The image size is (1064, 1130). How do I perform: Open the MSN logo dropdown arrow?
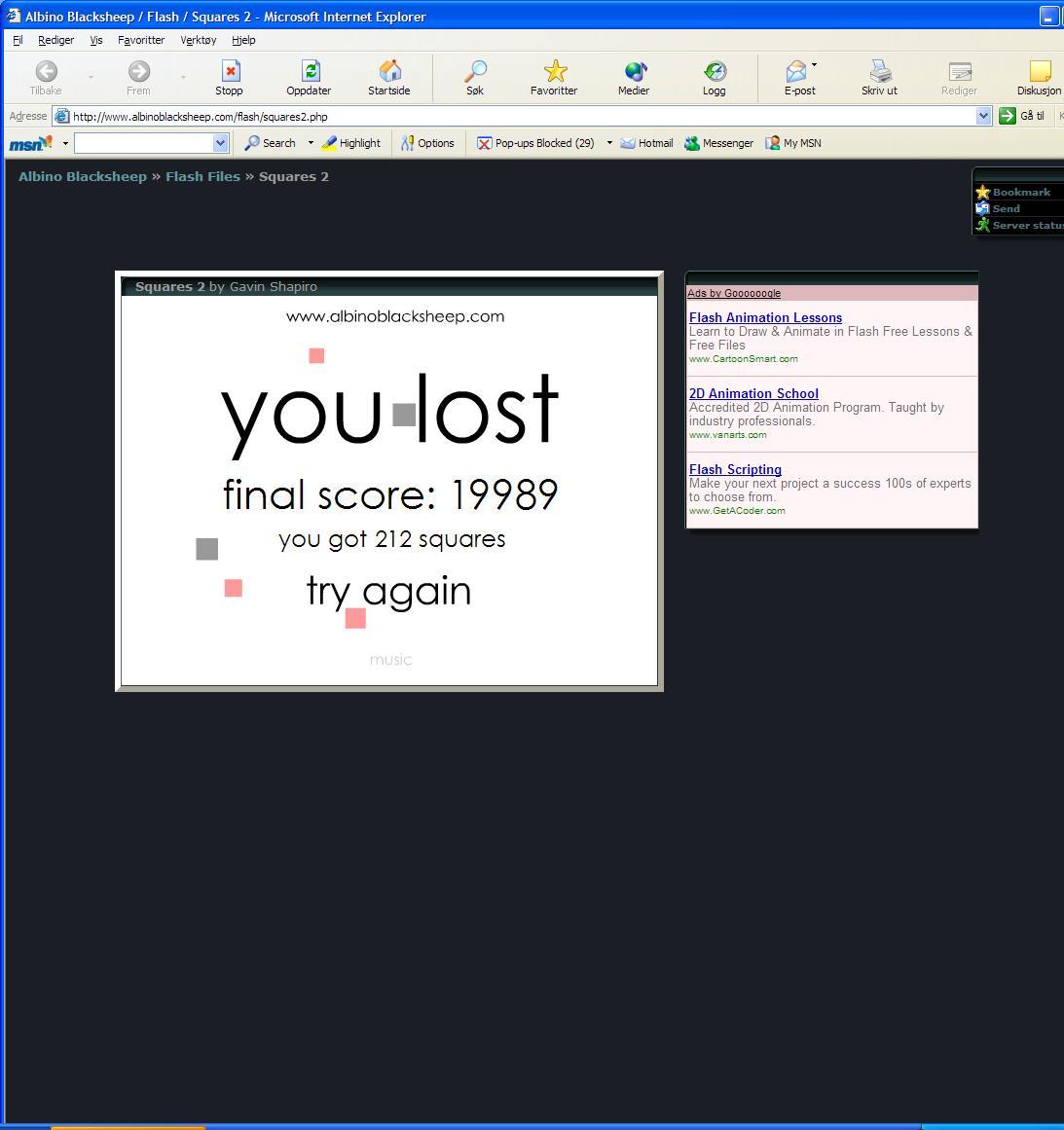[65, 143]
